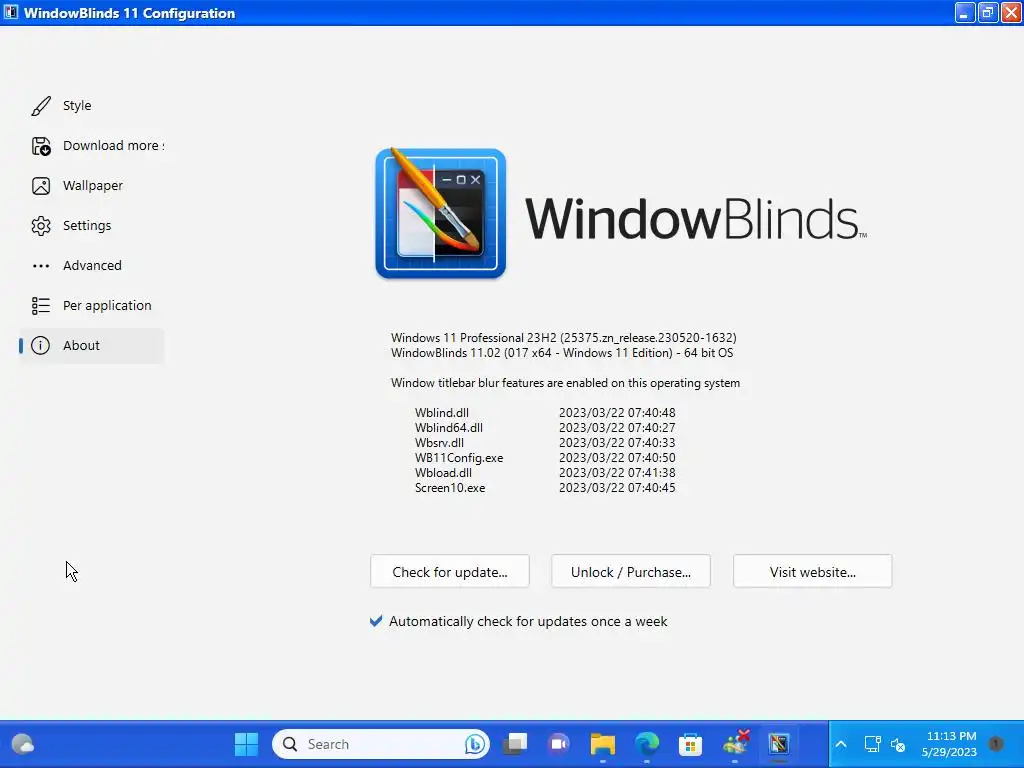
Task: Expand the hidden system tray icons
Action: 841,744
